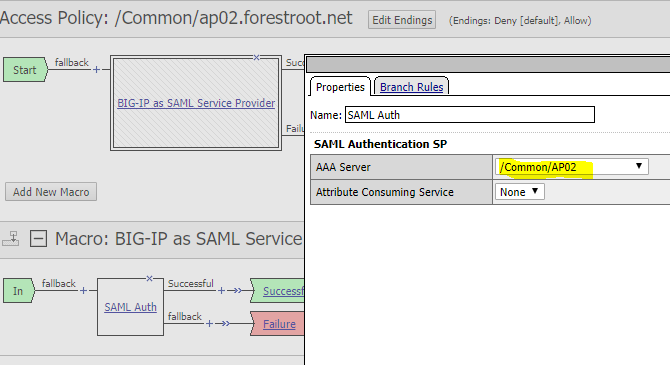Remove the BIG-IP as SAML Service Provider macro call
This screenshot has height=365, width=670.
coord(256,57)
